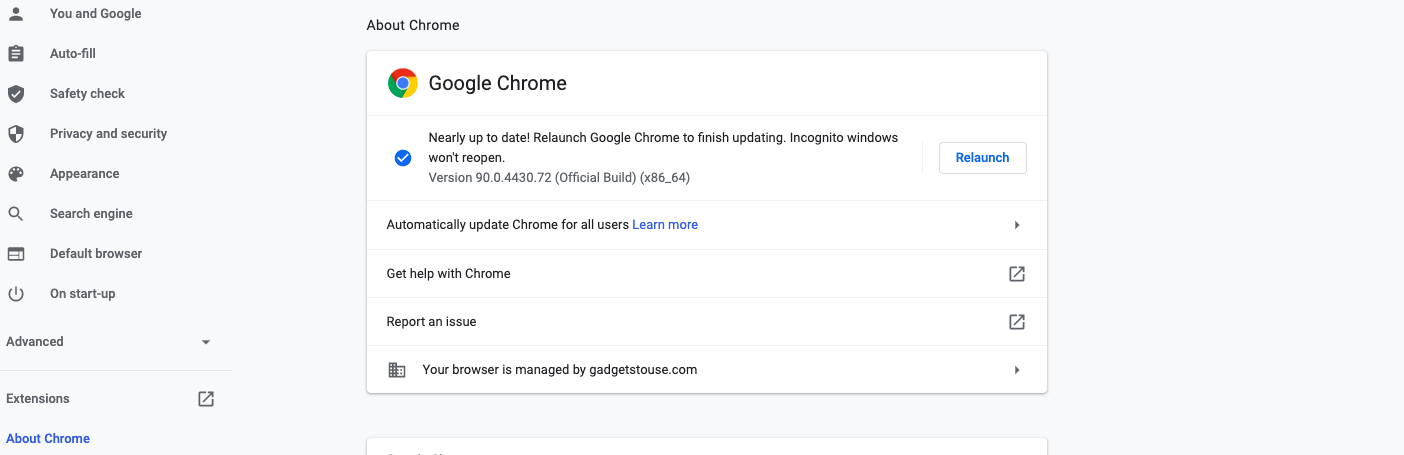Expand the Advanced section arrow
The image size is (1404, 455).
pyautogui.click(x=206, y=342)
